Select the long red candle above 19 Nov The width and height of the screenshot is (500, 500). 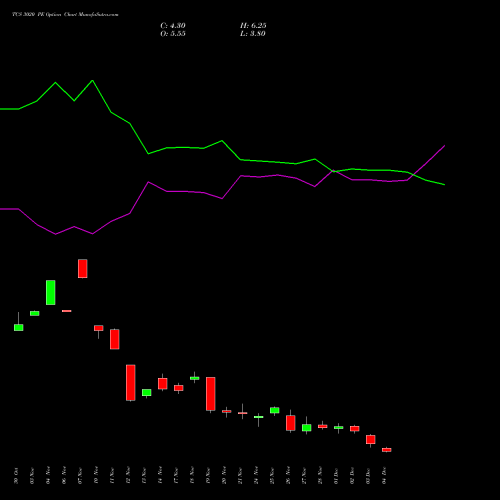[x=211, y=394]
